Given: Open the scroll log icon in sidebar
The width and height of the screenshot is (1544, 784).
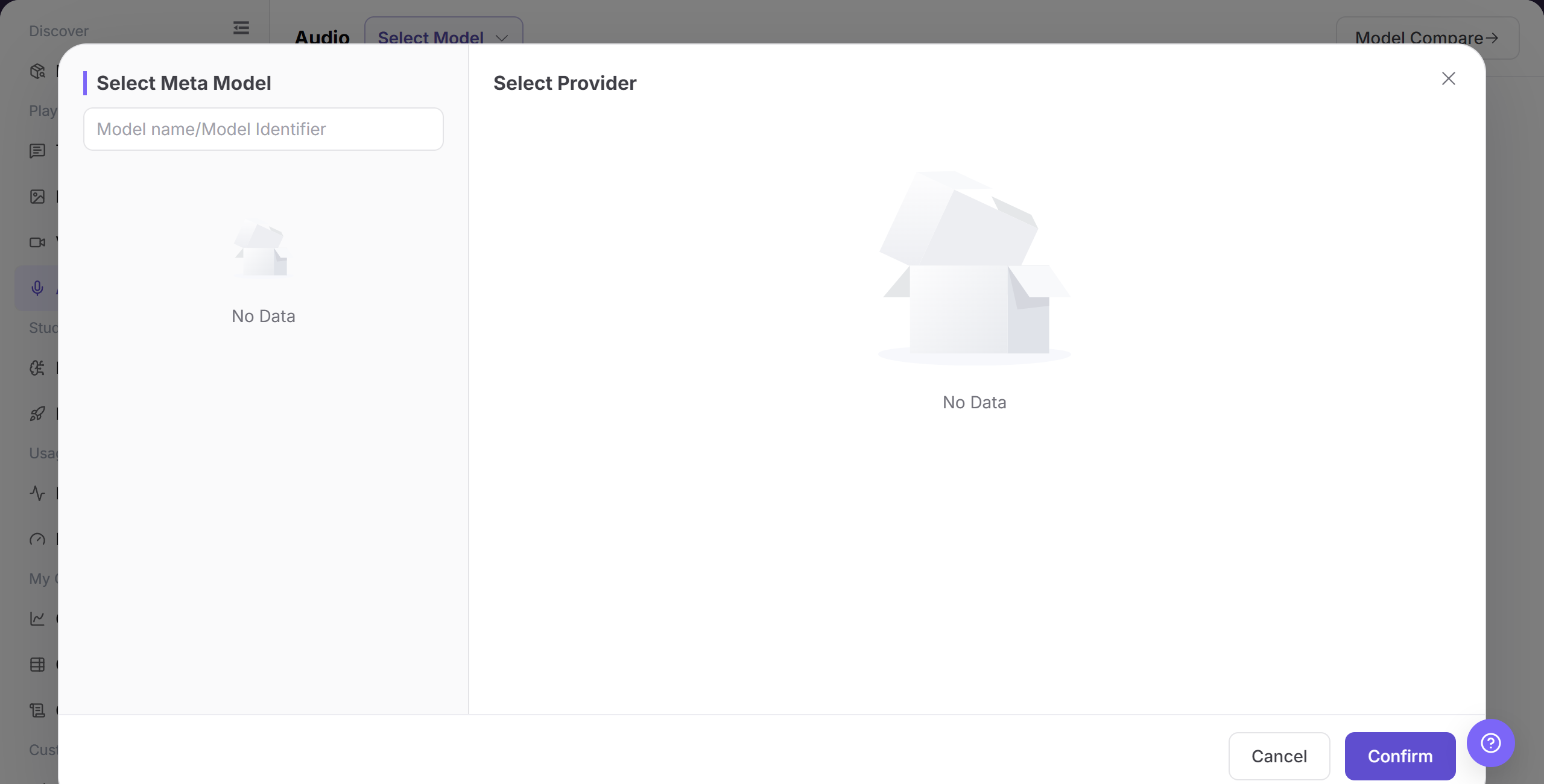Looking at the screenshot, I should point(37,710).
